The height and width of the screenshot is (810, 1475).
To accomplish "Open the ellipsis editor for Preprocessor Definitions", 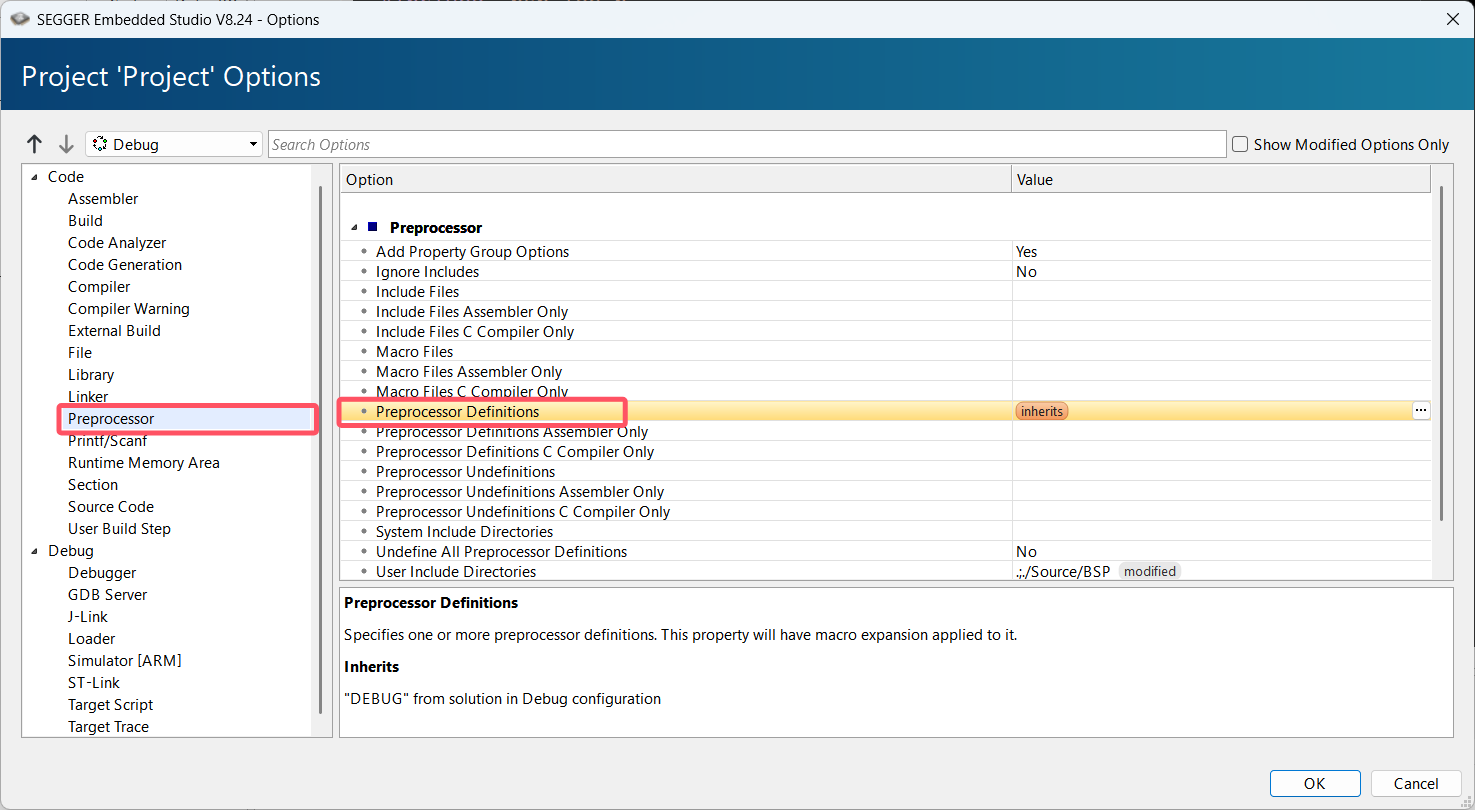I will tap(1421, 411).
